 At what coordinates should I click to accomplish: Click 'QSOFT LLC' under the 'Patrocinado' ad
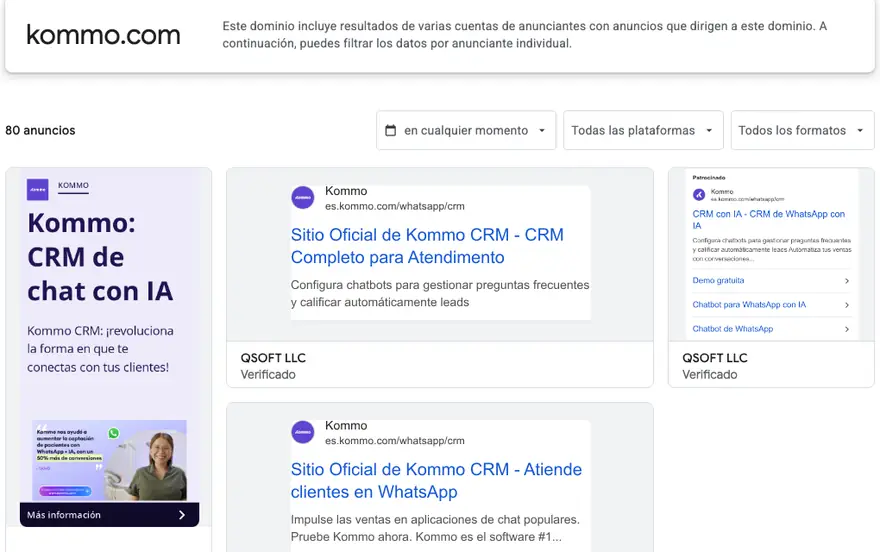pos(714,358)
